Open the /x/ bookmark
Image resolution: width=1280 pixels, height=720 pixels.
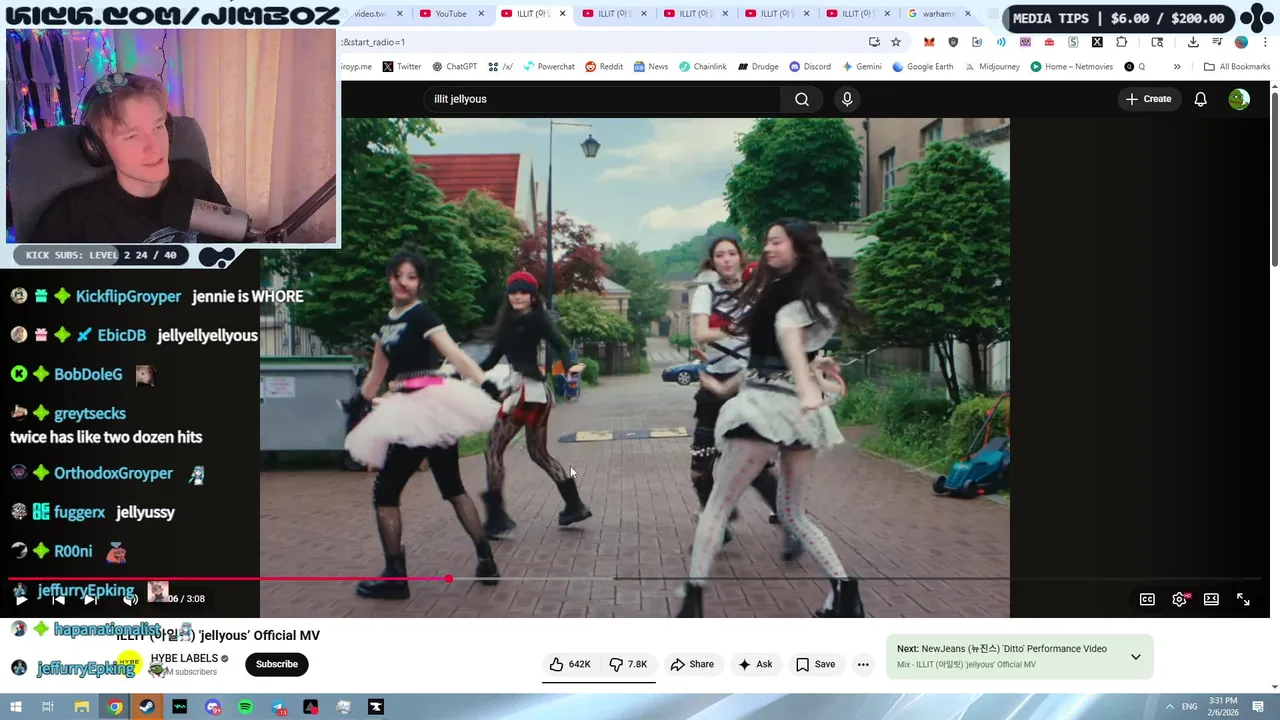click(500, 67)
